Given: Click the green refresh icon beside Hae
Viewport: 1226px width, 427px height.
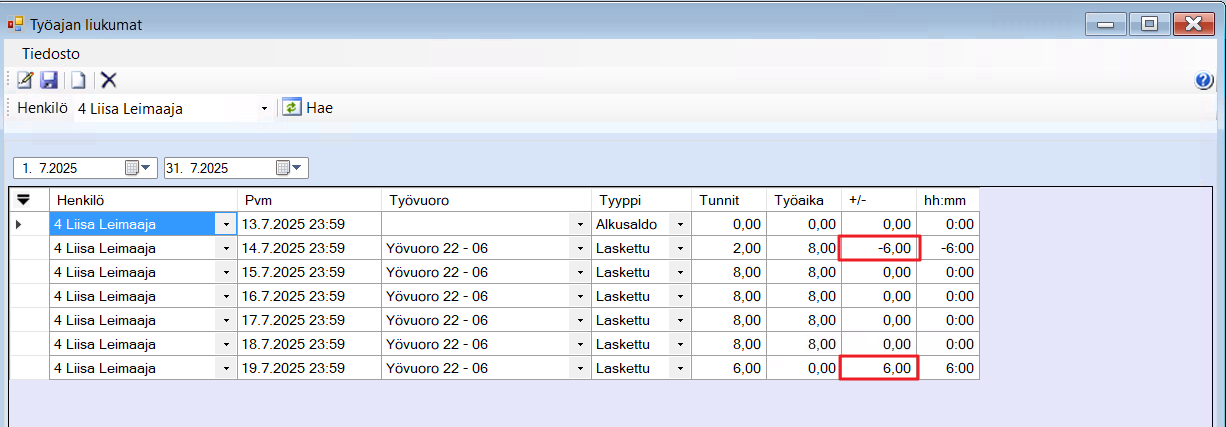Looking at the screenshot, I should (291, 108).
